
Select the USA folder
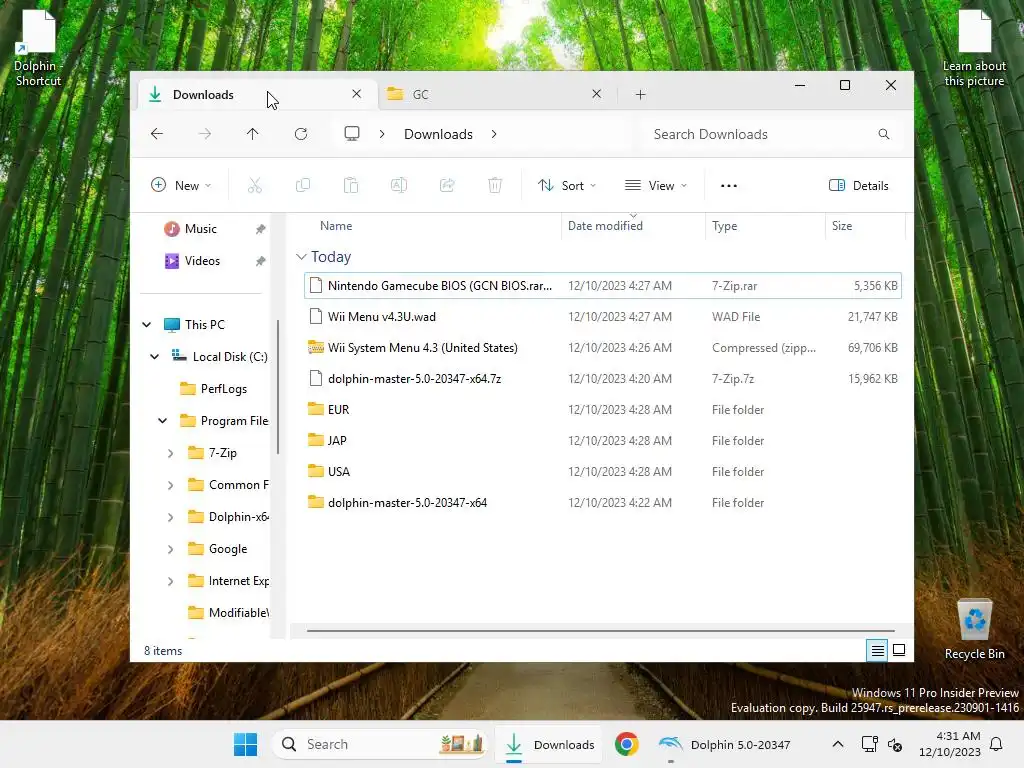pyautogui.click(x=603, y=472)
